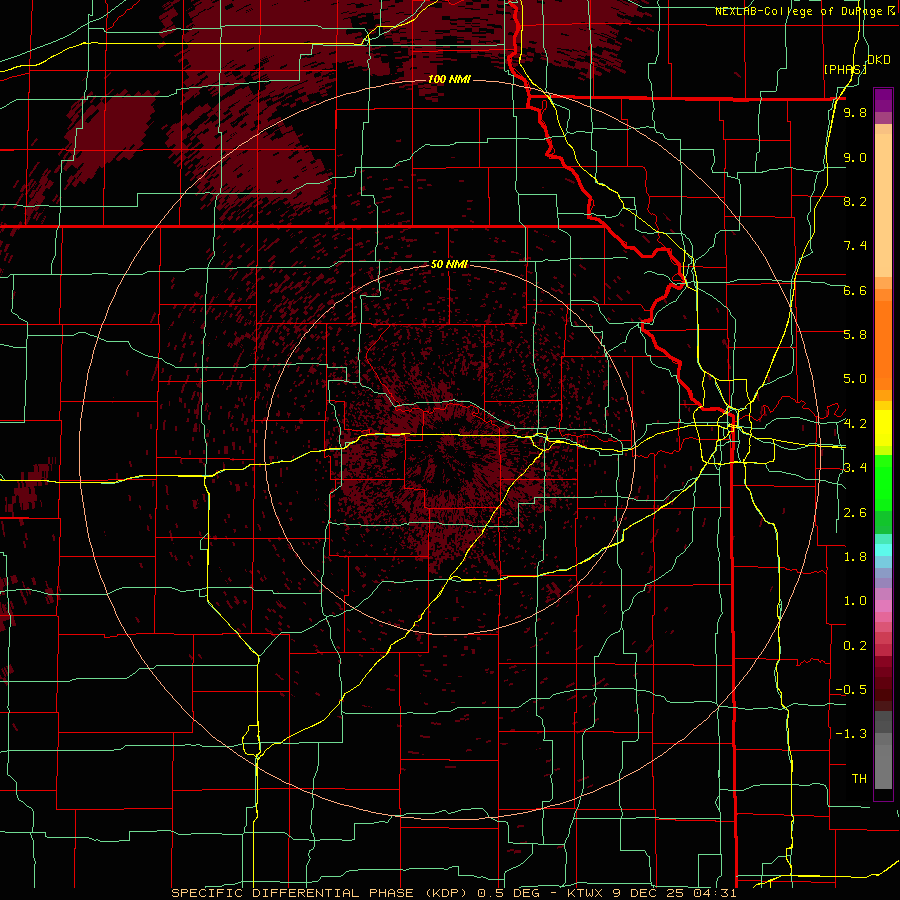The width and height of the screenshot is (900, 900).
Task: Click the 6.6 legend value
Action: [x=855, y=290]
